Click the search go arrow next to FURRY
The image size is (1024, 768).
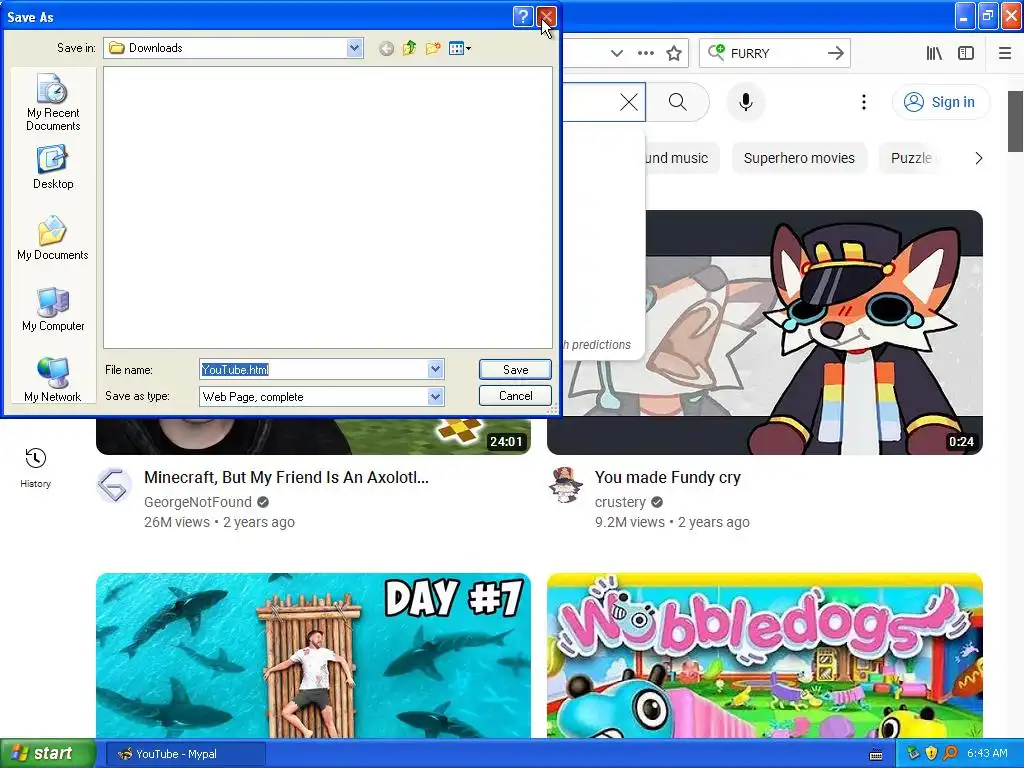tap(836, 54)
